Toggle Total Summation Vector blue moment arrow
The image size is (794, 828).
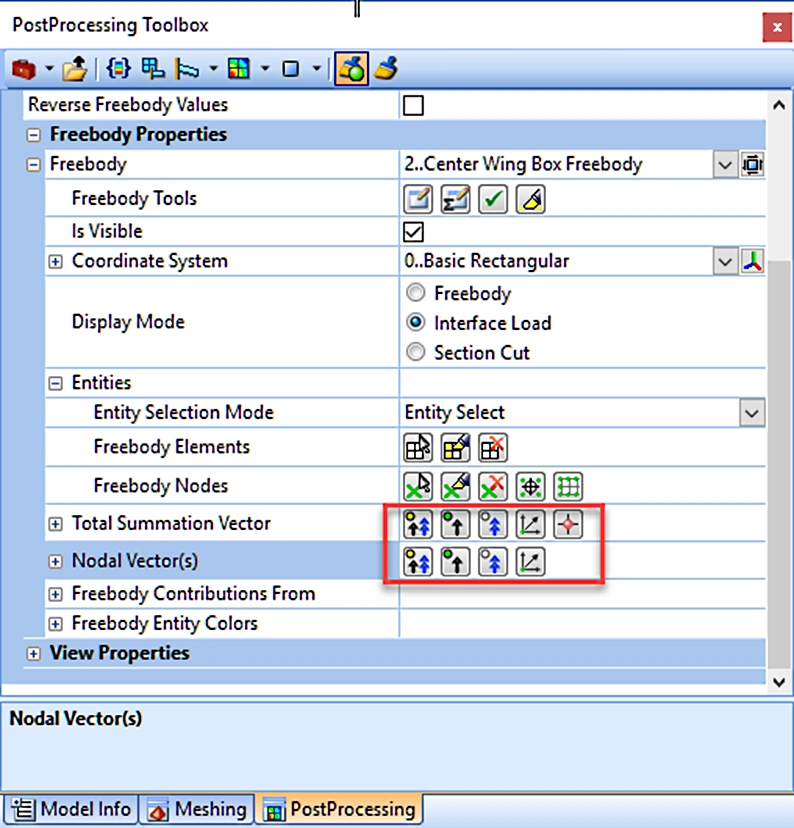pos(493,524)
